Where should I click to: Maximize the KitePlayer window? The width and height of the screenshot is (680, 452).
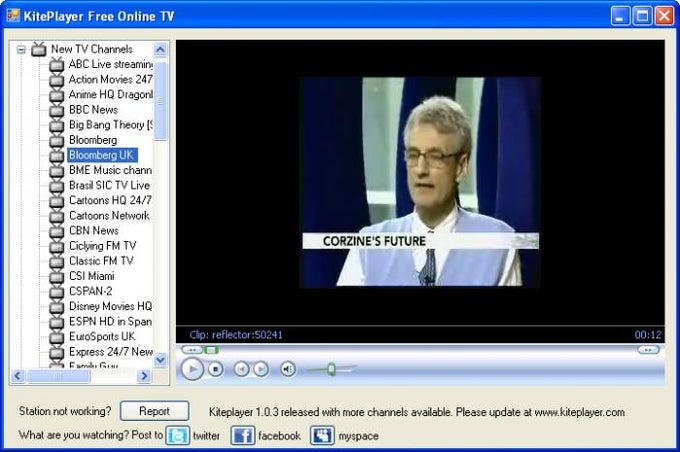click(642, 16)
